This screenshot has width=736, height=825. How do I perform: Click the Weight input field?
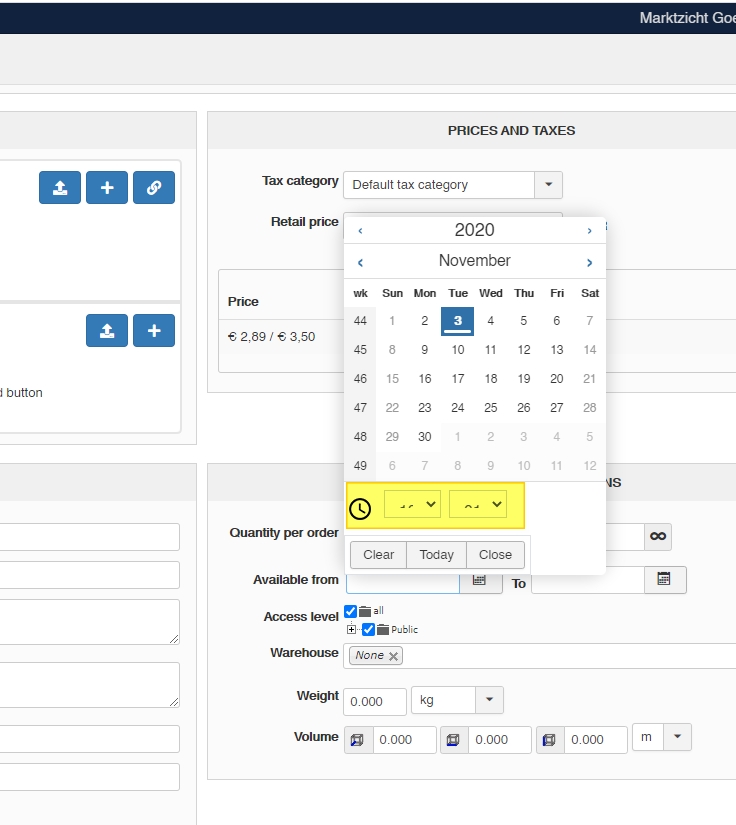(378, 702)
